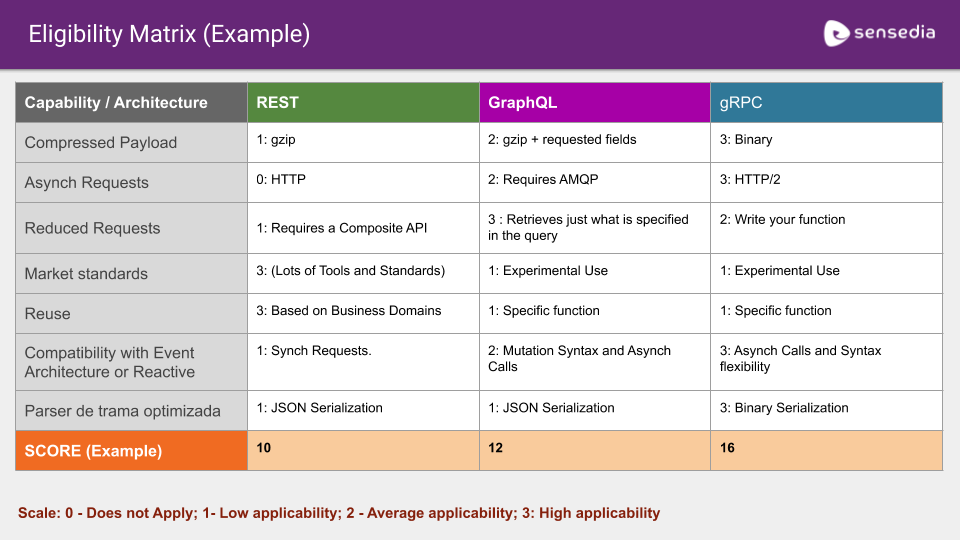The width and height of the screenshot is (960, 540).
Task: Click '1: Requires a Composite API' cell
Action: coord(363,228)
